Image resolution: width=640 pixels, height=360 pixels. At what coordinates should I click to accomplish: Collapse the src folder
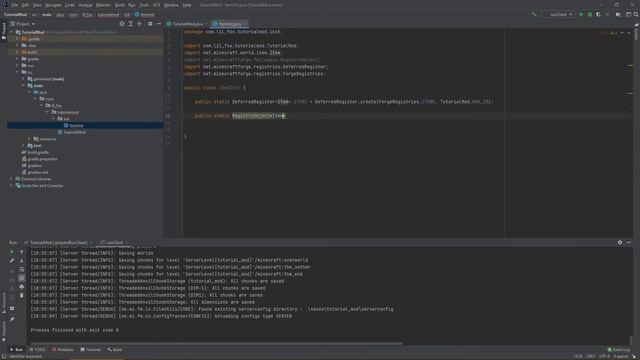click(18, 72)
